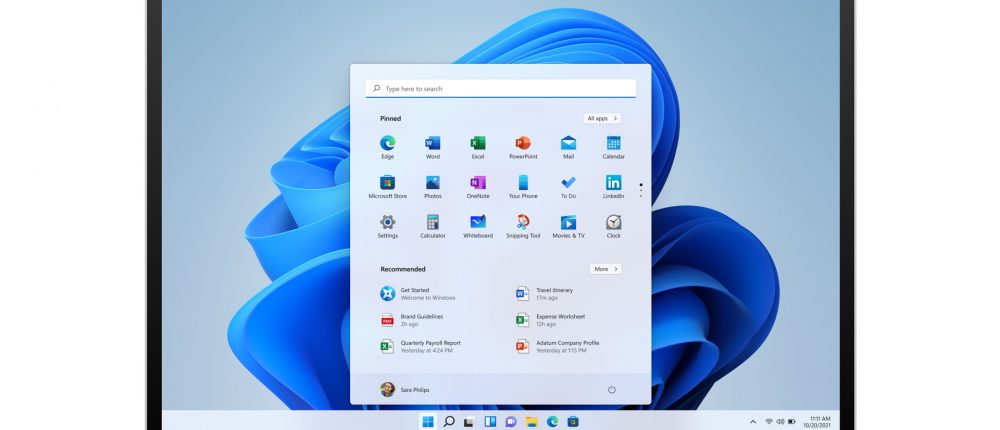Launch the Calculator app
Screen dimensions: 1000x430
[433, 223]
